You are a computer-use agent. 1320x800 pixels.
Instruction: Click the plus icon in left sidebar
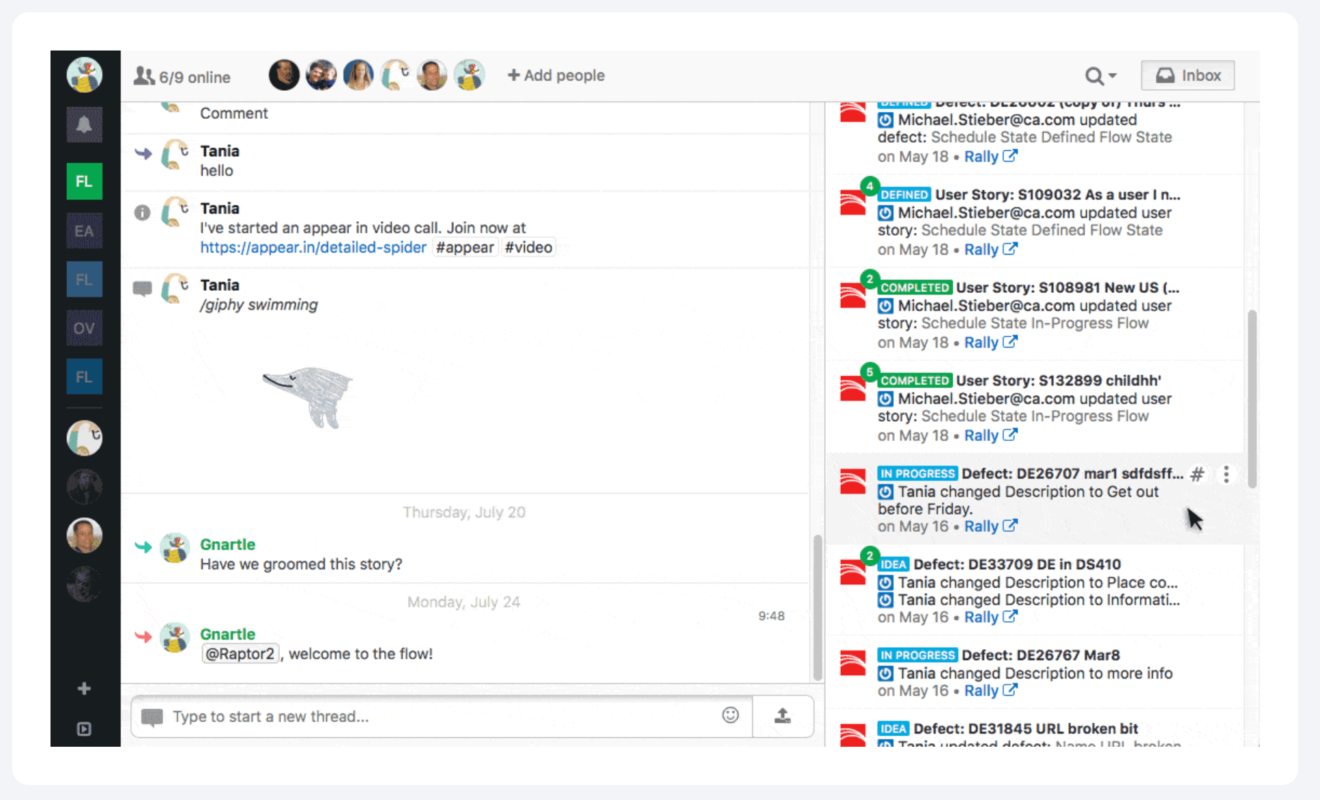(84, 688)
